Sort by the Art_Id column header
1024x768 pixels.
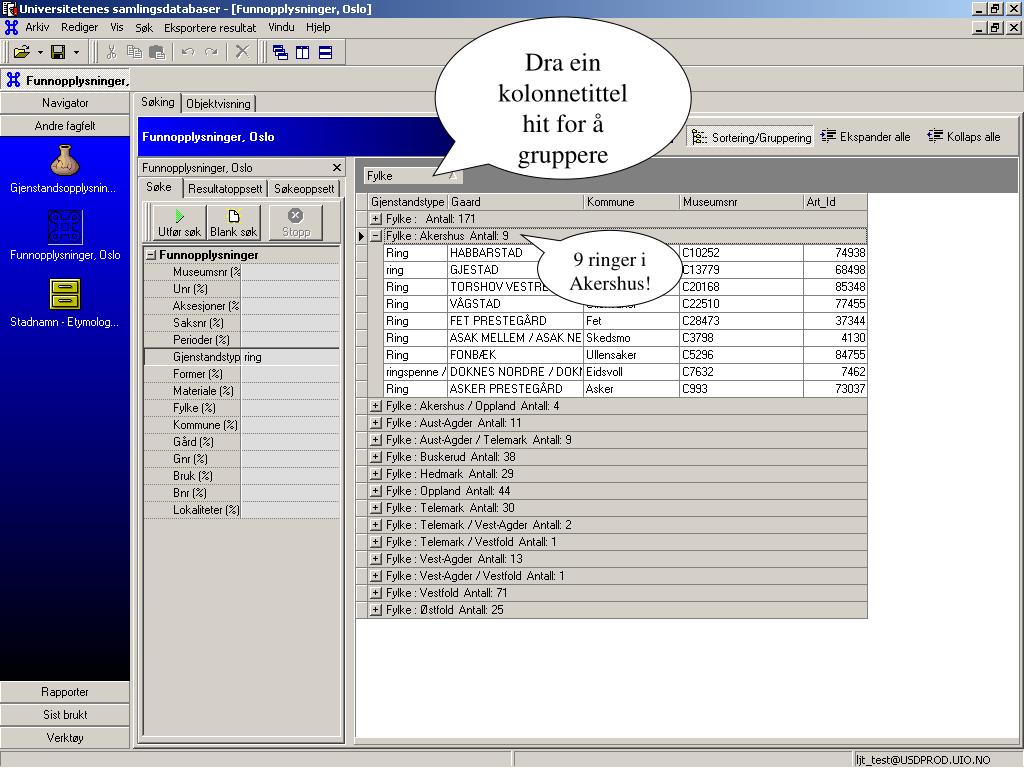[x=835, y=202]
